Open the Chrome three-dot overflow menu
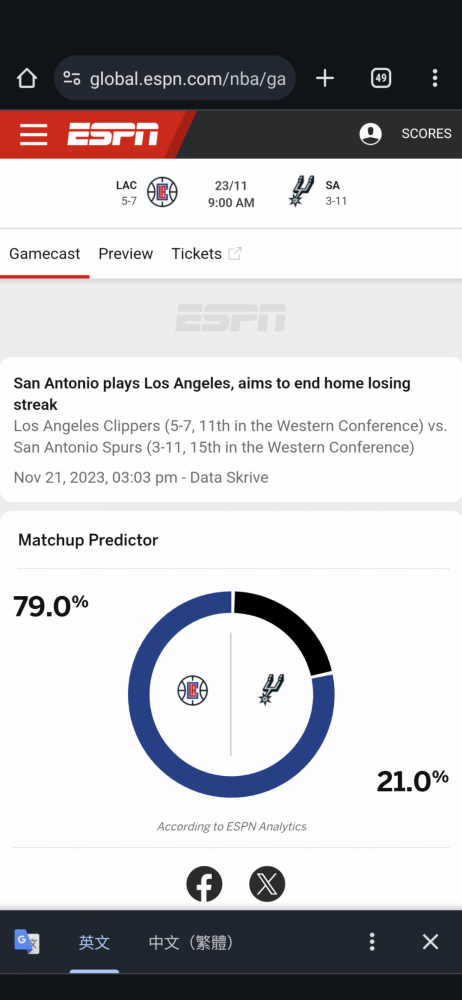462x1000 pixels. pos(435,78)
